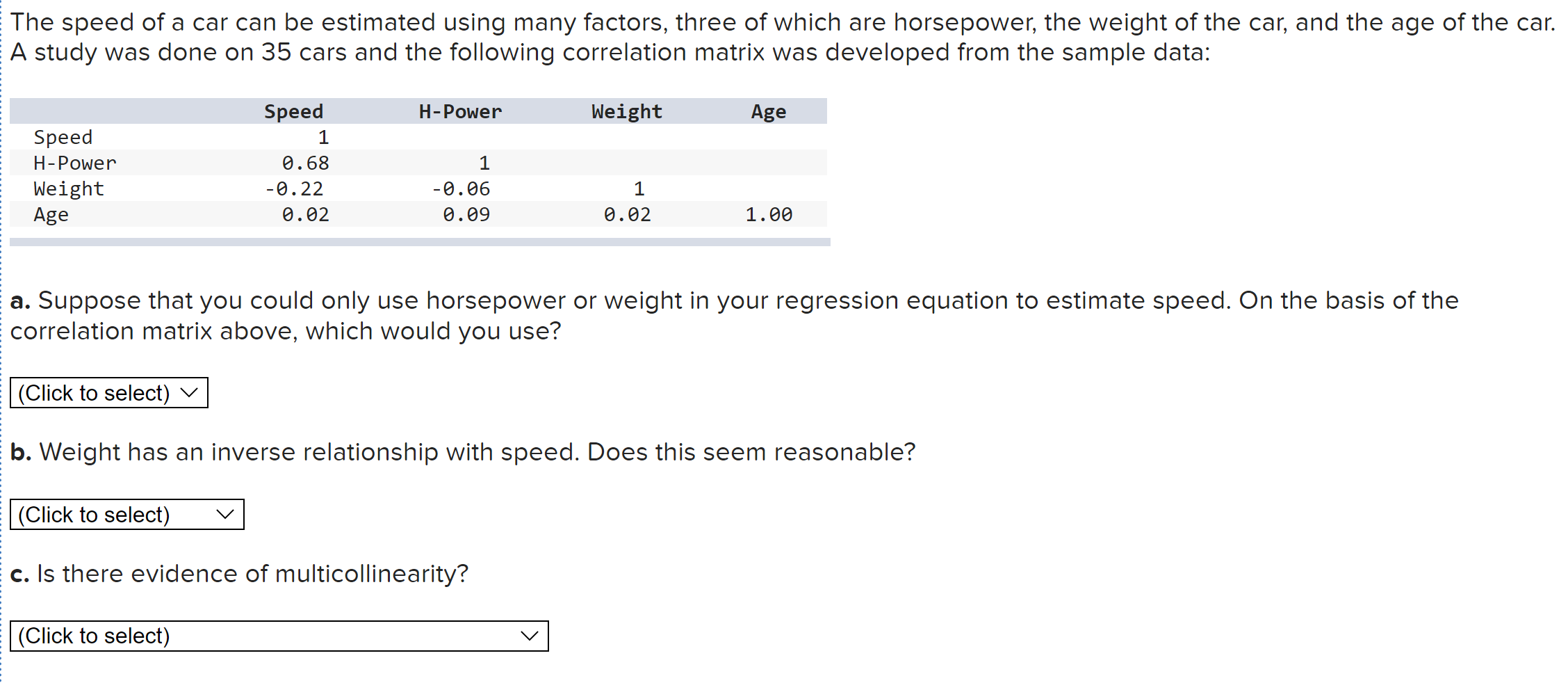1568x683 pixels.
Task: Open the dropdown for question a
Action: point(108,393)
